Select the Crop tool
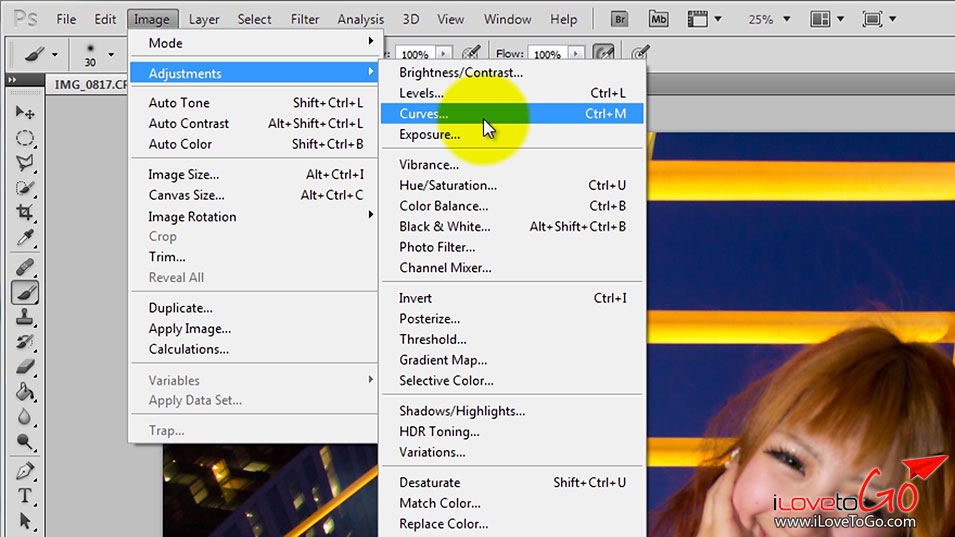The height and width of the screenshot is (537, 955). click(25, 212)
